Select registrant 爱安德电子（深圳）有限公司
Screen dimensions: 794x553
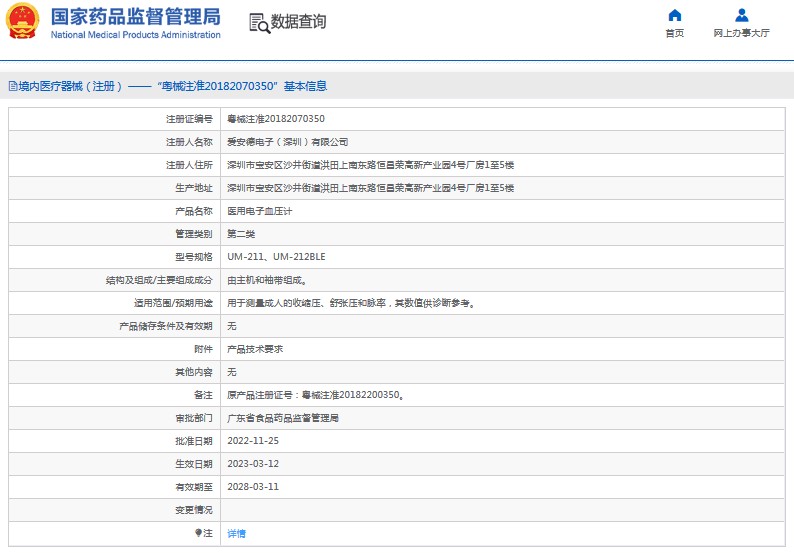288,142
